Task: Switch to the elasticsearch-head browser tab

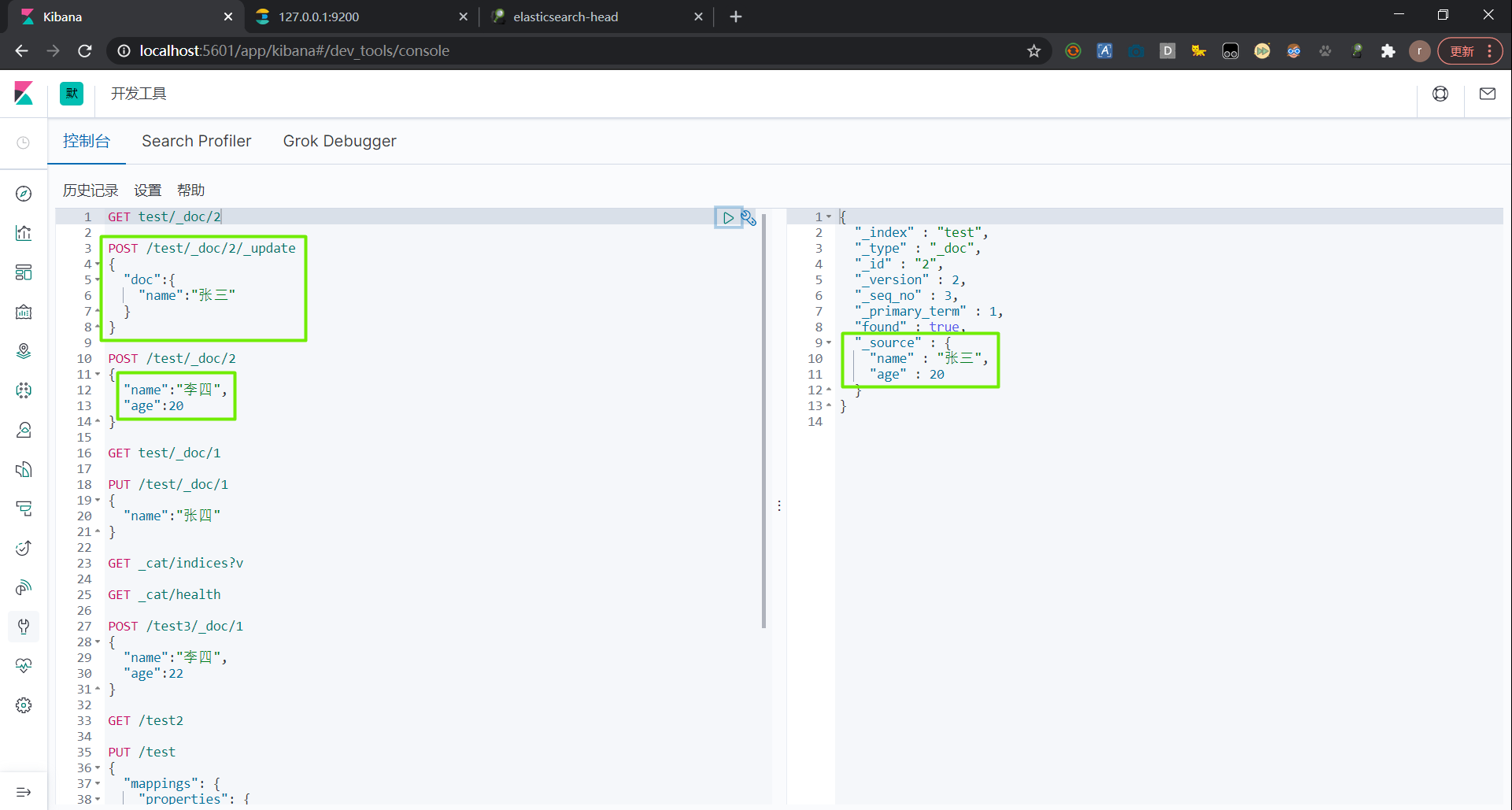Action: tap(597, 17)
